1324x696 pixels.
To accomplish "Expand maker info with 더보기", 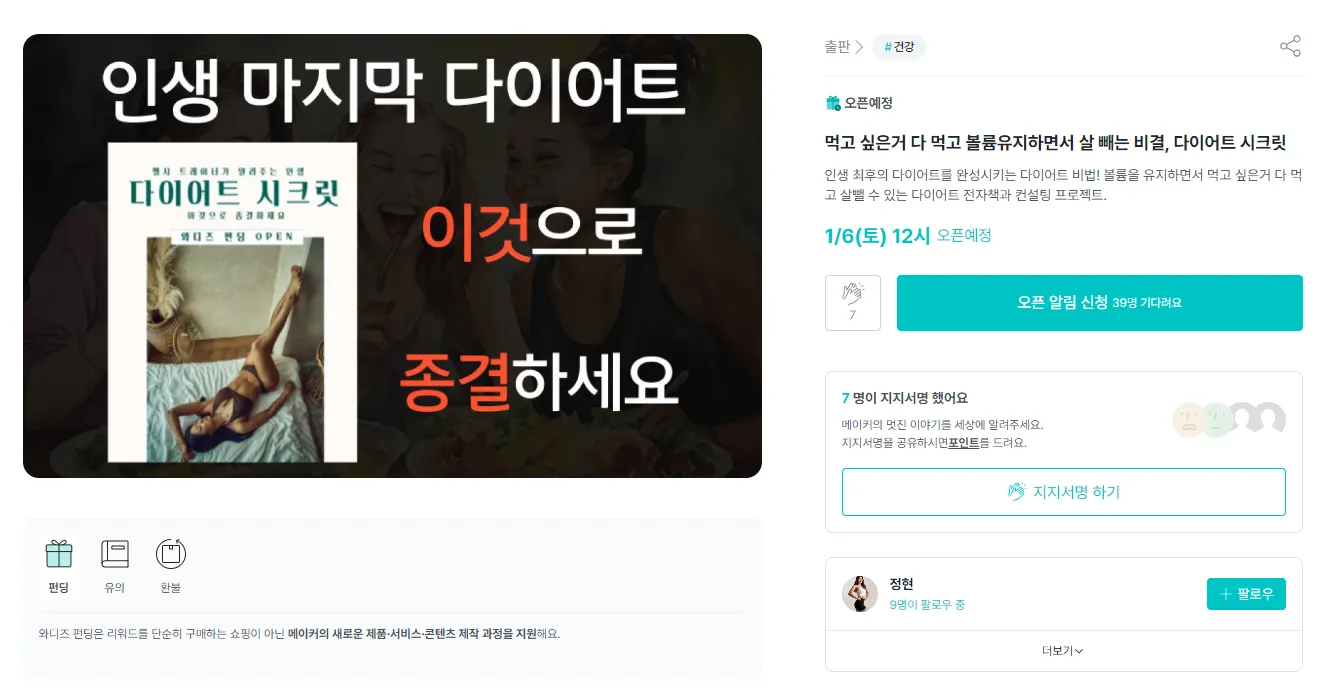I will pos(1063,651).
